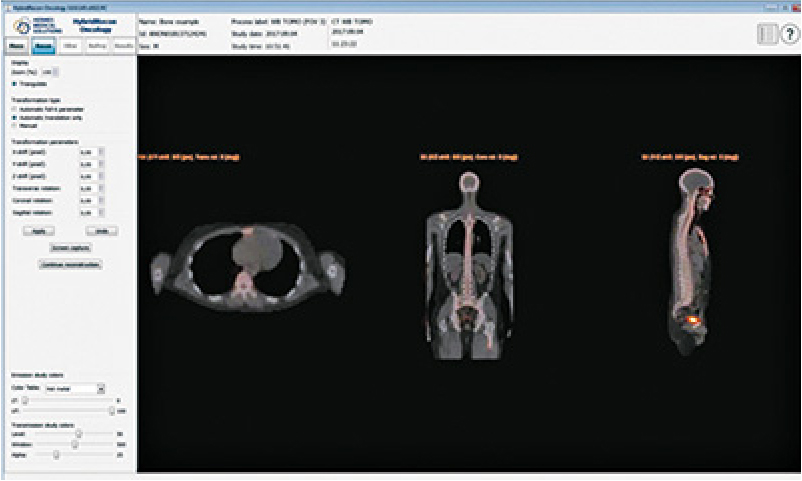
Task: Click the Screen capture button
Action: pyautogui.click(x=71, y=248)
